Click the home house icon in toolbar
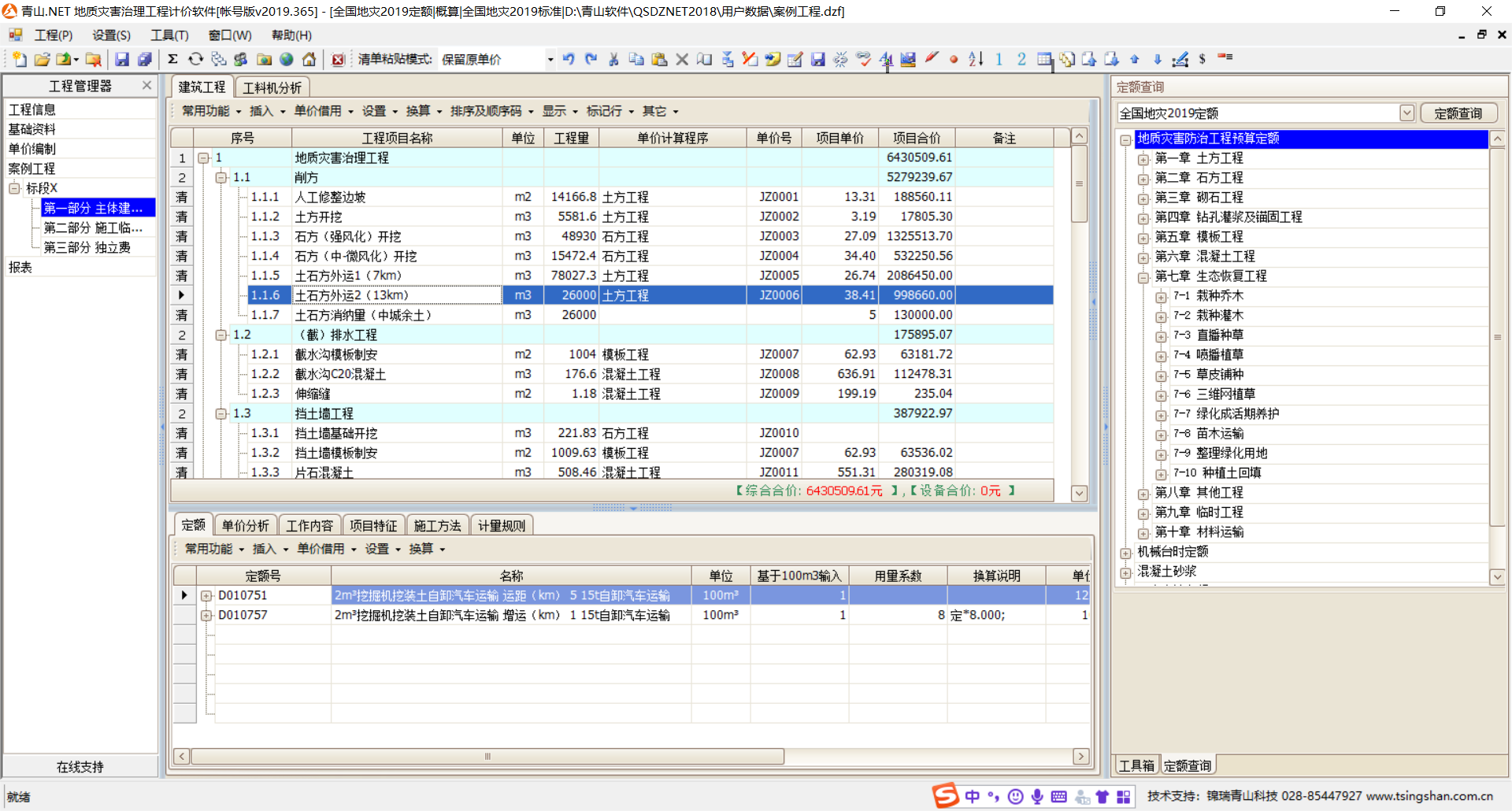The image size is (1512, 811). point(309,59)
